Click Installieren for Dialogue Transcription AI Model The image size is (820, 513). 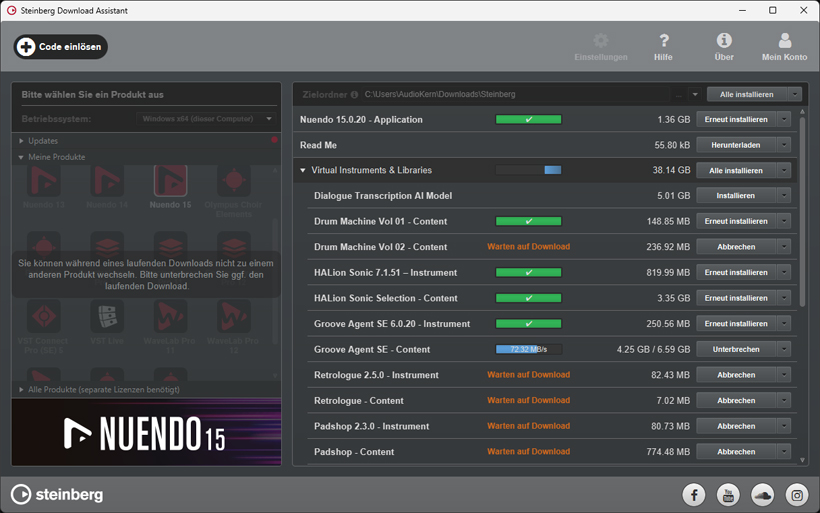[736, 196]
